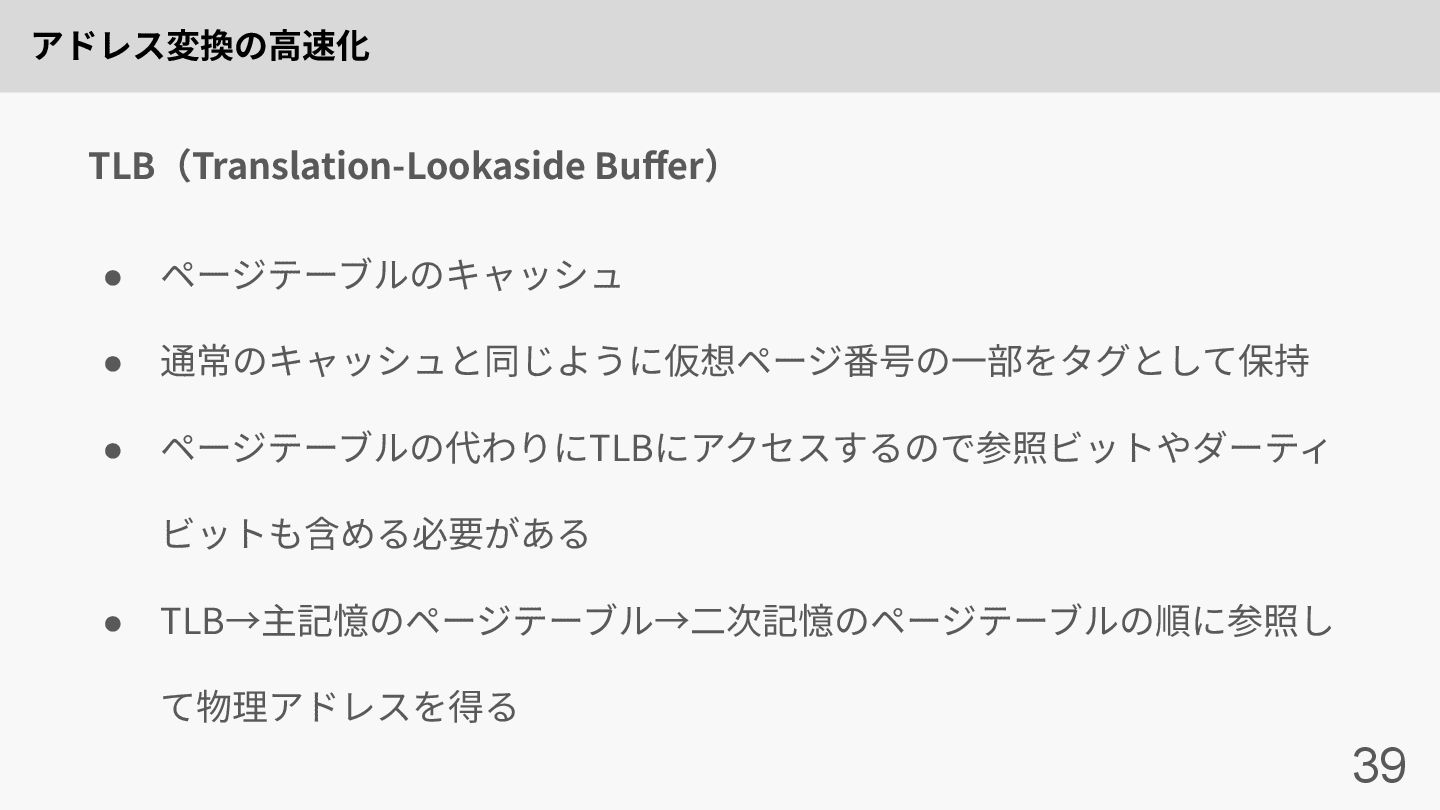Click the slide title アドレス変換の高速化
Image resolution: width=1440 pixels, height=810 pixels.
pos(201,46)
